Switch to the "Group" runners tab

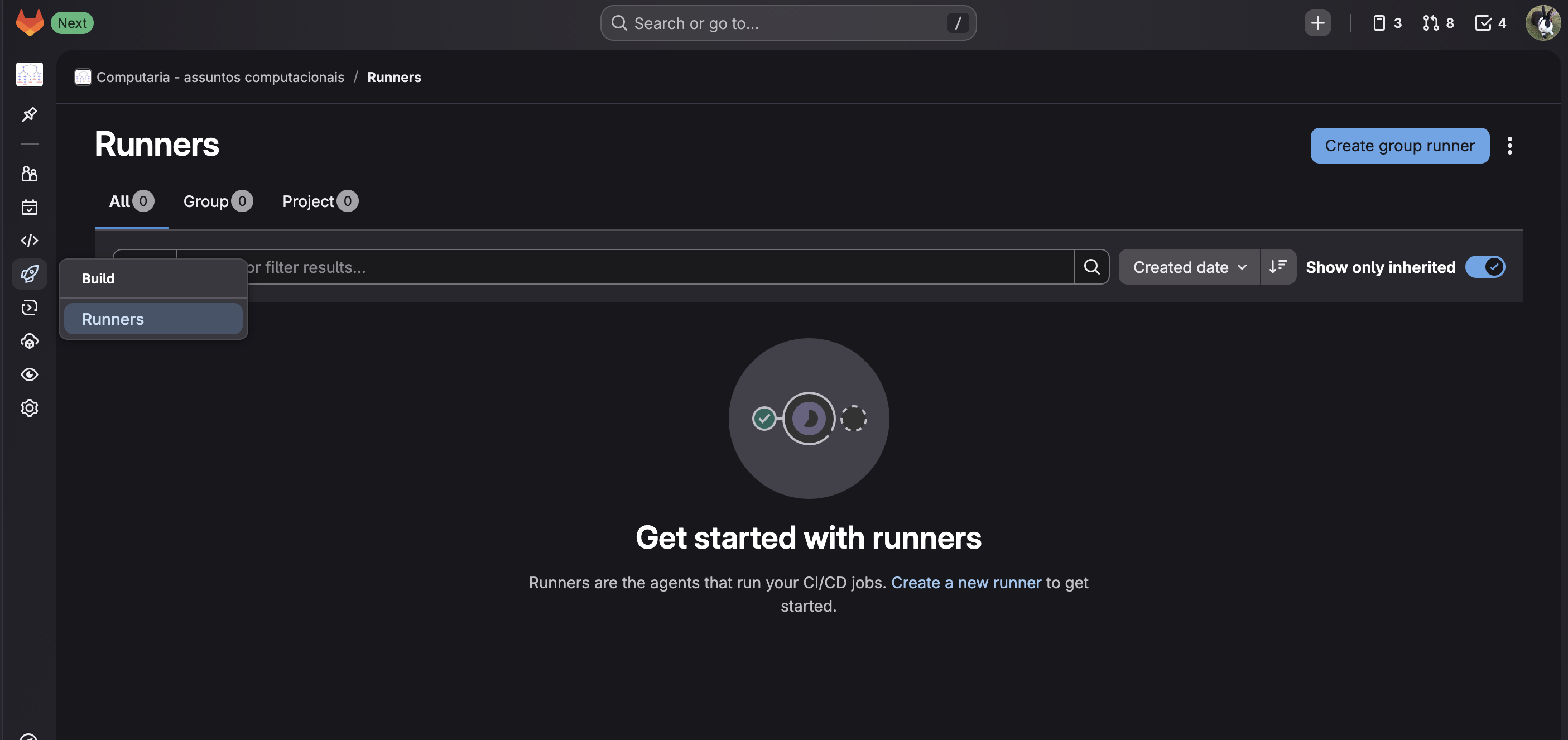(x=217, y=201)
